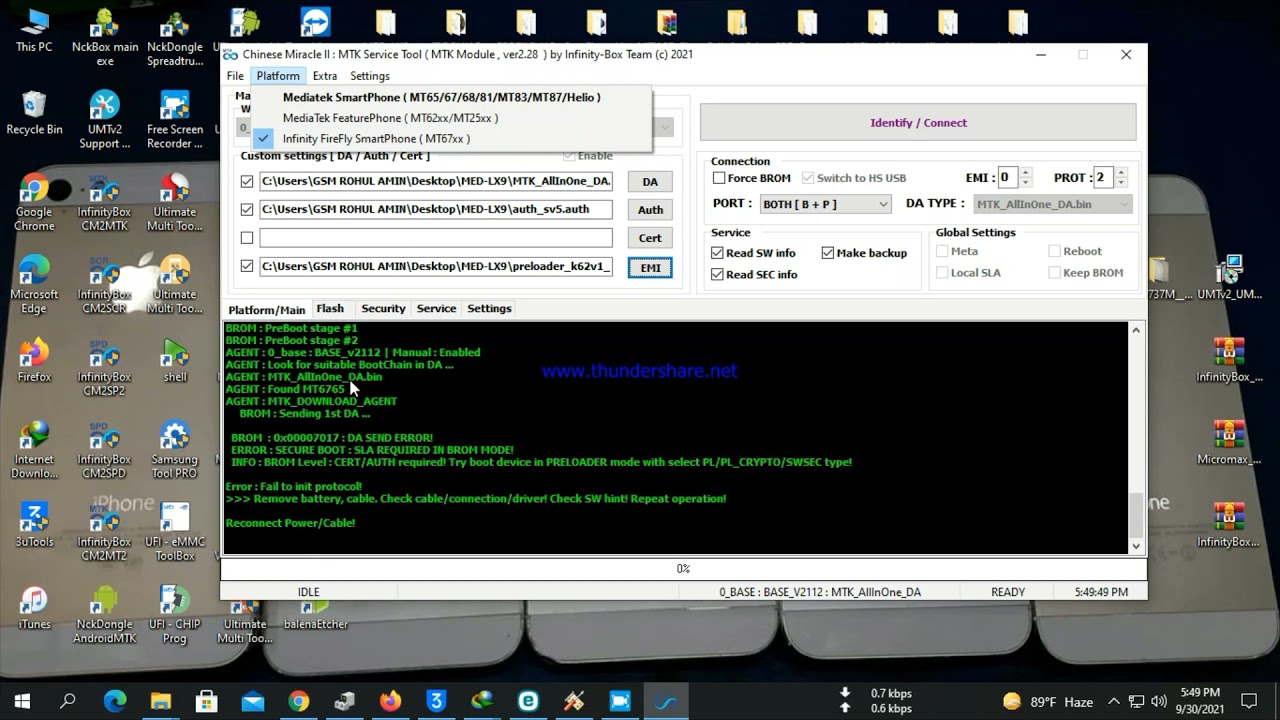Open Internet Download Manager desktop icon
The width and height of the screenshot is (1280, 720).
34,450
